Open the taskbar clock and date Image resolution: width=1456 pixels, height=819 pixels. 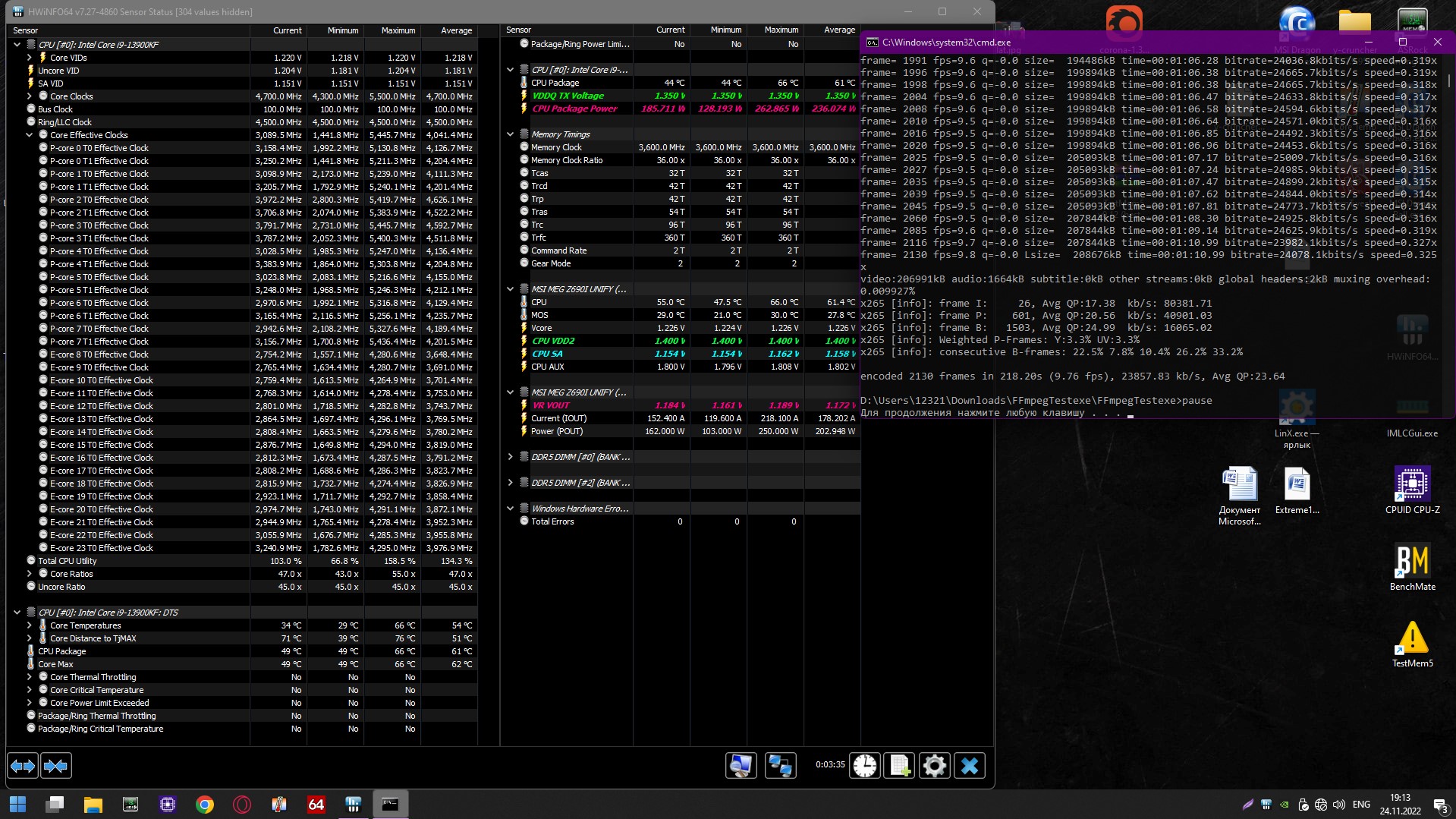click(1400, 805)
